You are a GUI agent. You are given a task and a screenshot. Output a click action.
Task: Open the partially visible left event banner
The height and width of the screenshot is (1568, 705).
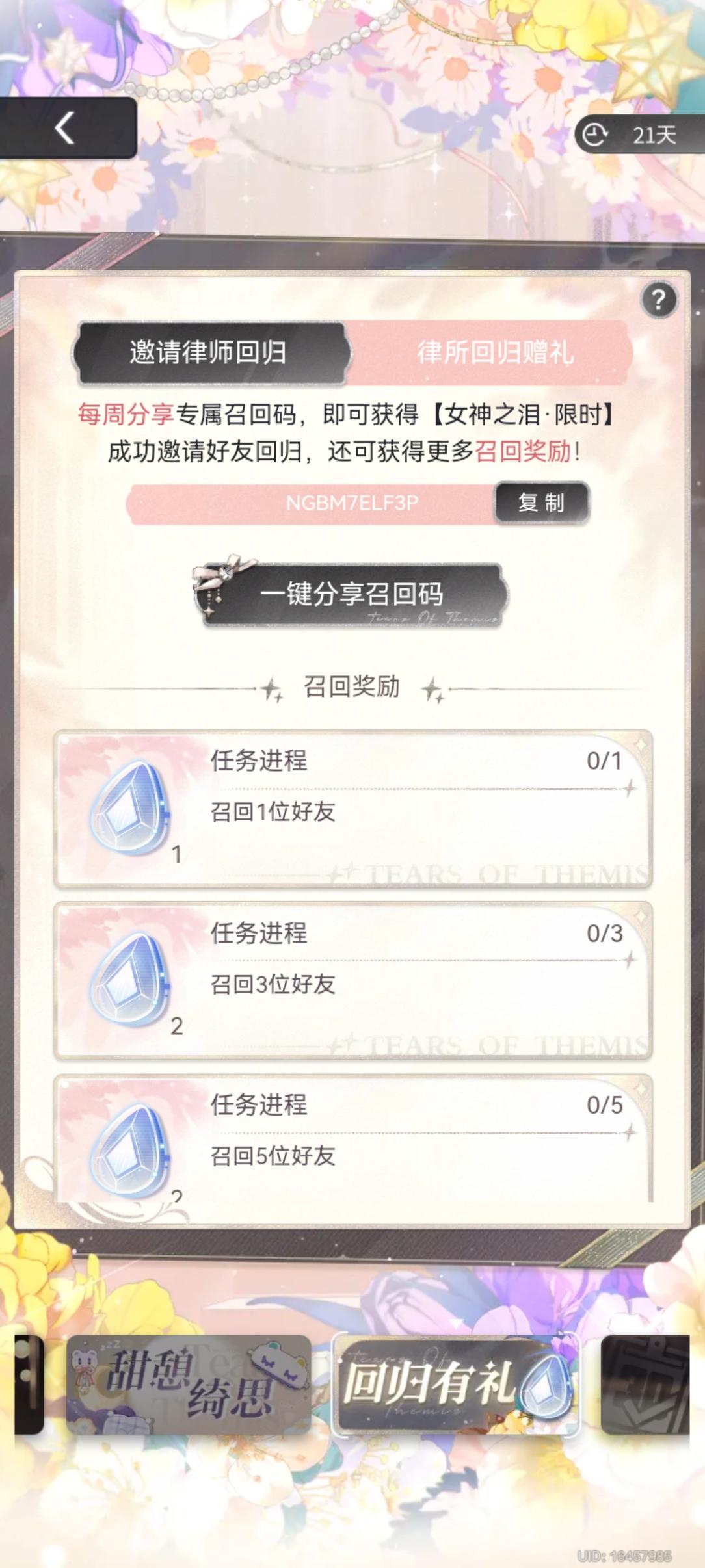tap(29, 1385)
